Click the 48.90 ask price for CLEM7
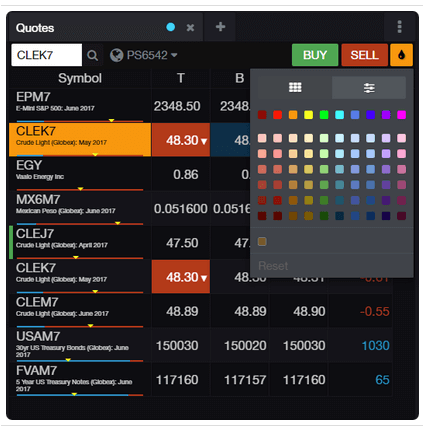Viewport: 423px width, 426px height. (x=309, y=312)
